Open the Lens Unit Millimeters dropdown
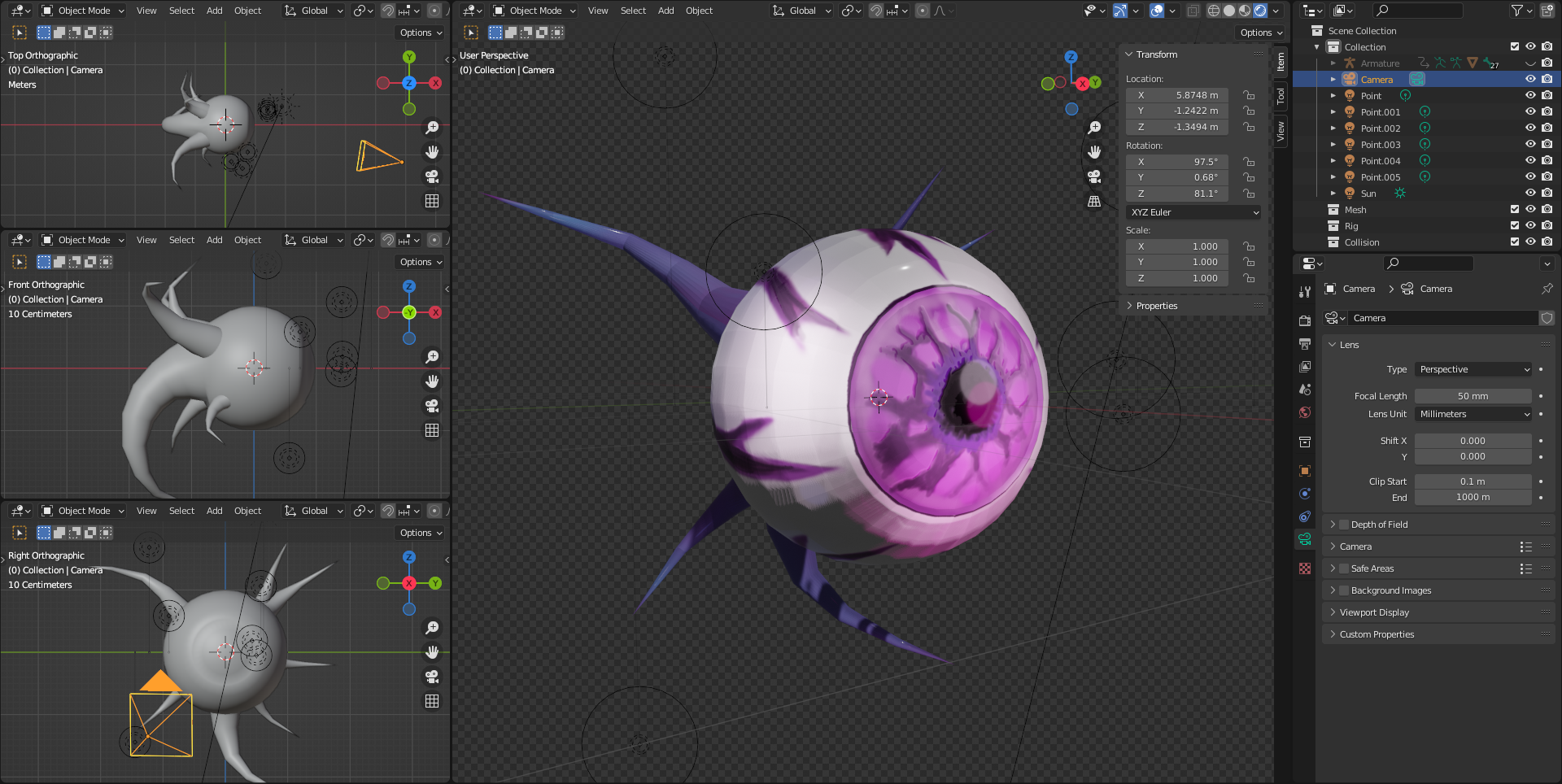 pos(1473,414)
